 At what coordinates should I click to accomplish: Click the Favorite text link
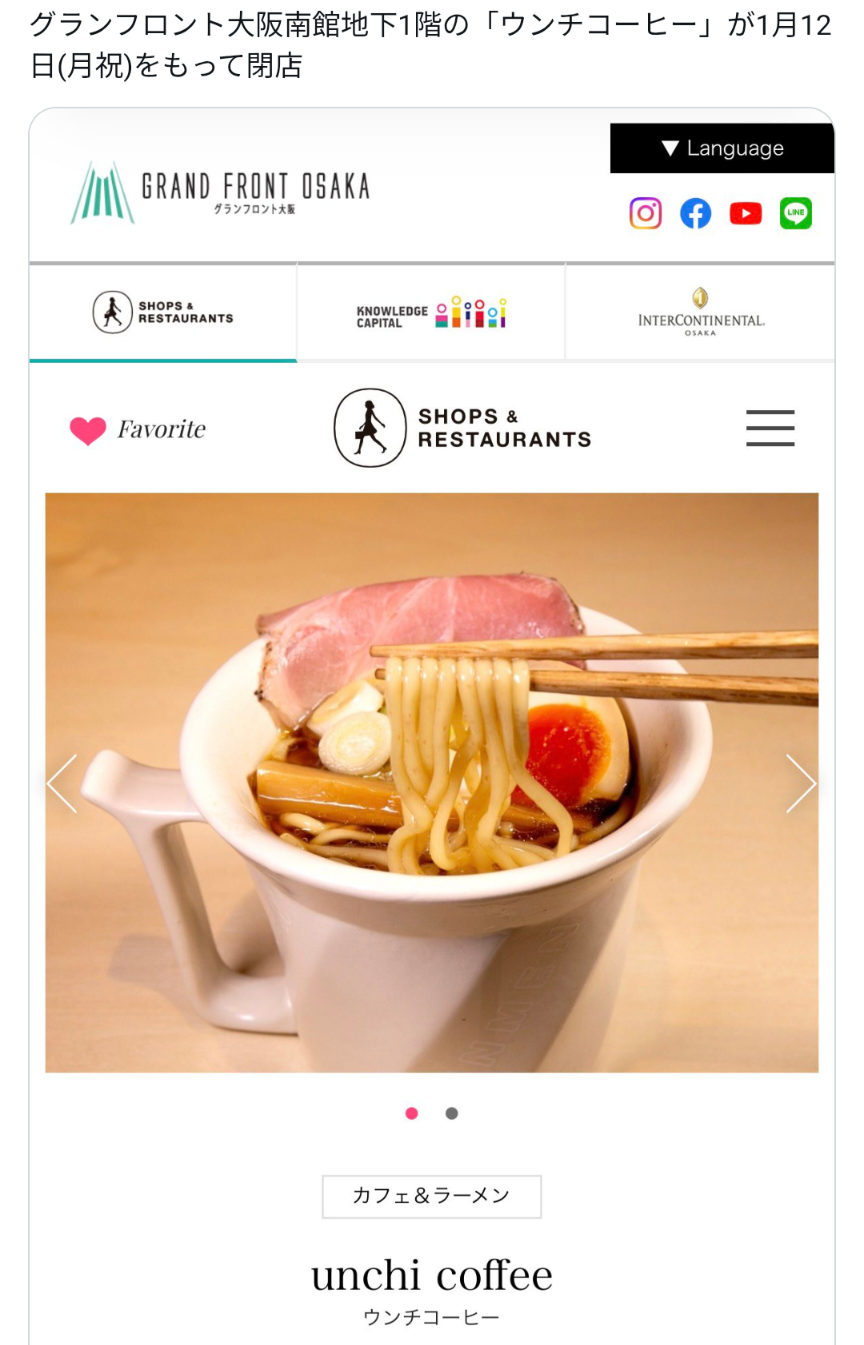161,429
